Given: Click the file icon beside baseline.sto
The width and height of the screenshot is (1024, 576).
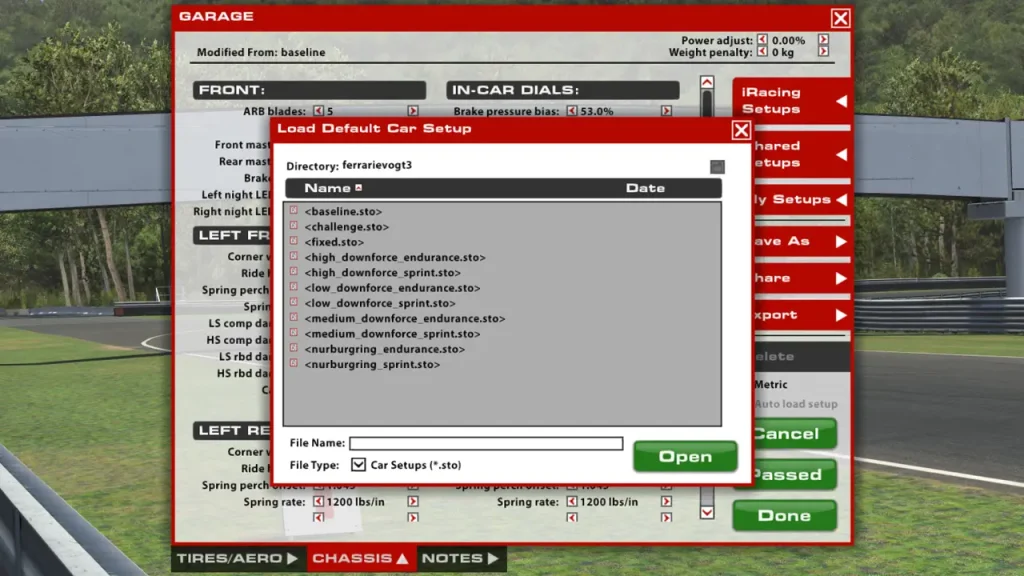Looking at the screenshot, I should point(292,211).
